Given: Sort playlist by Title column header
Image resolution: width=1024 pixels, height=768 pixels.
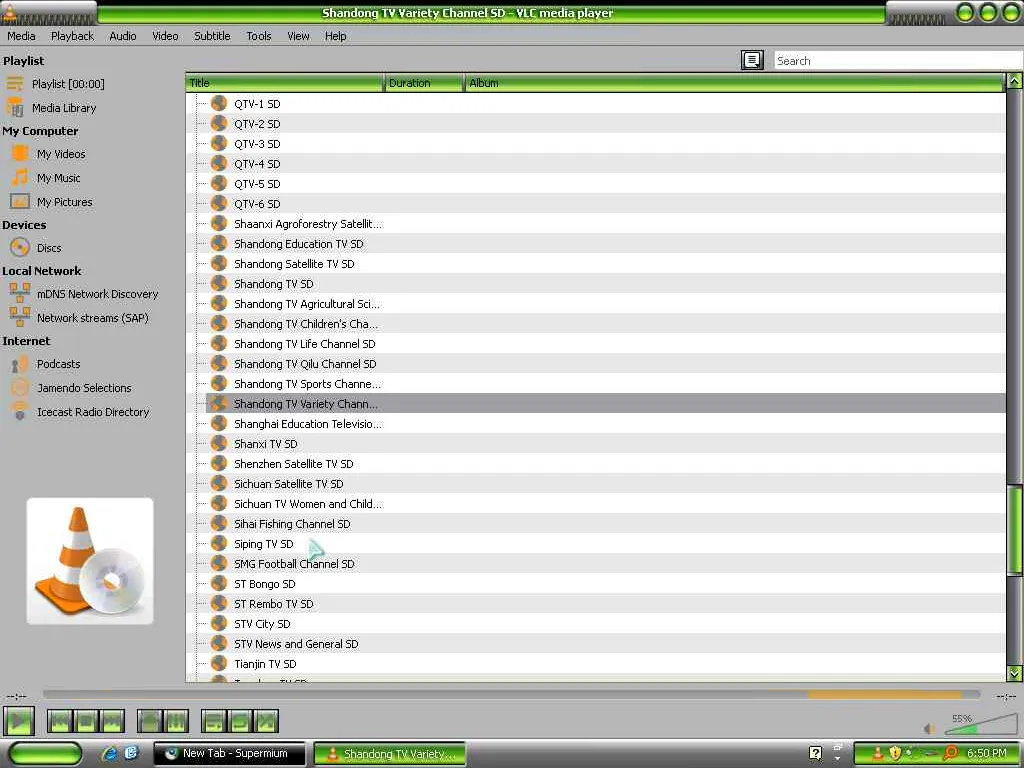Looking at the screenshot, I should tap(285, 83).
